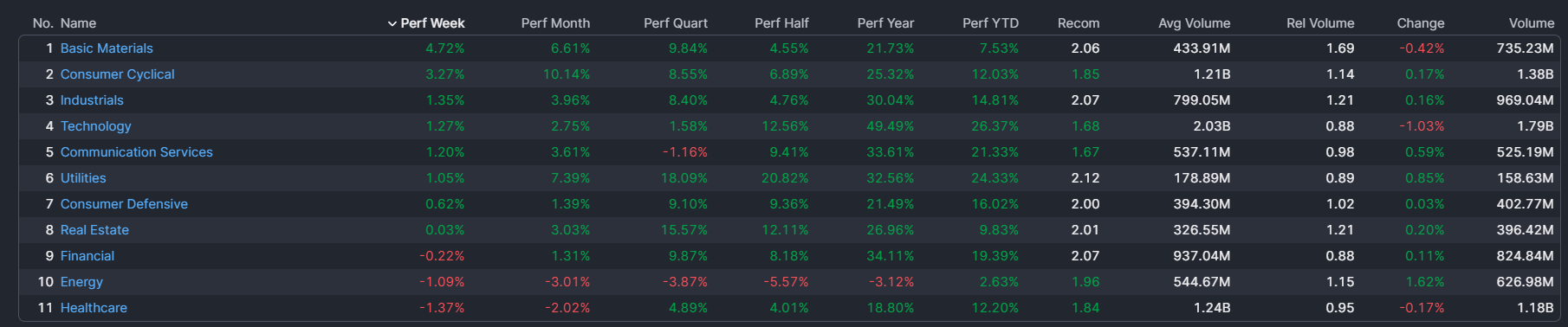Sort by Perf Year header
This screenshot has width=1568, height=327.
pos(885,23)
